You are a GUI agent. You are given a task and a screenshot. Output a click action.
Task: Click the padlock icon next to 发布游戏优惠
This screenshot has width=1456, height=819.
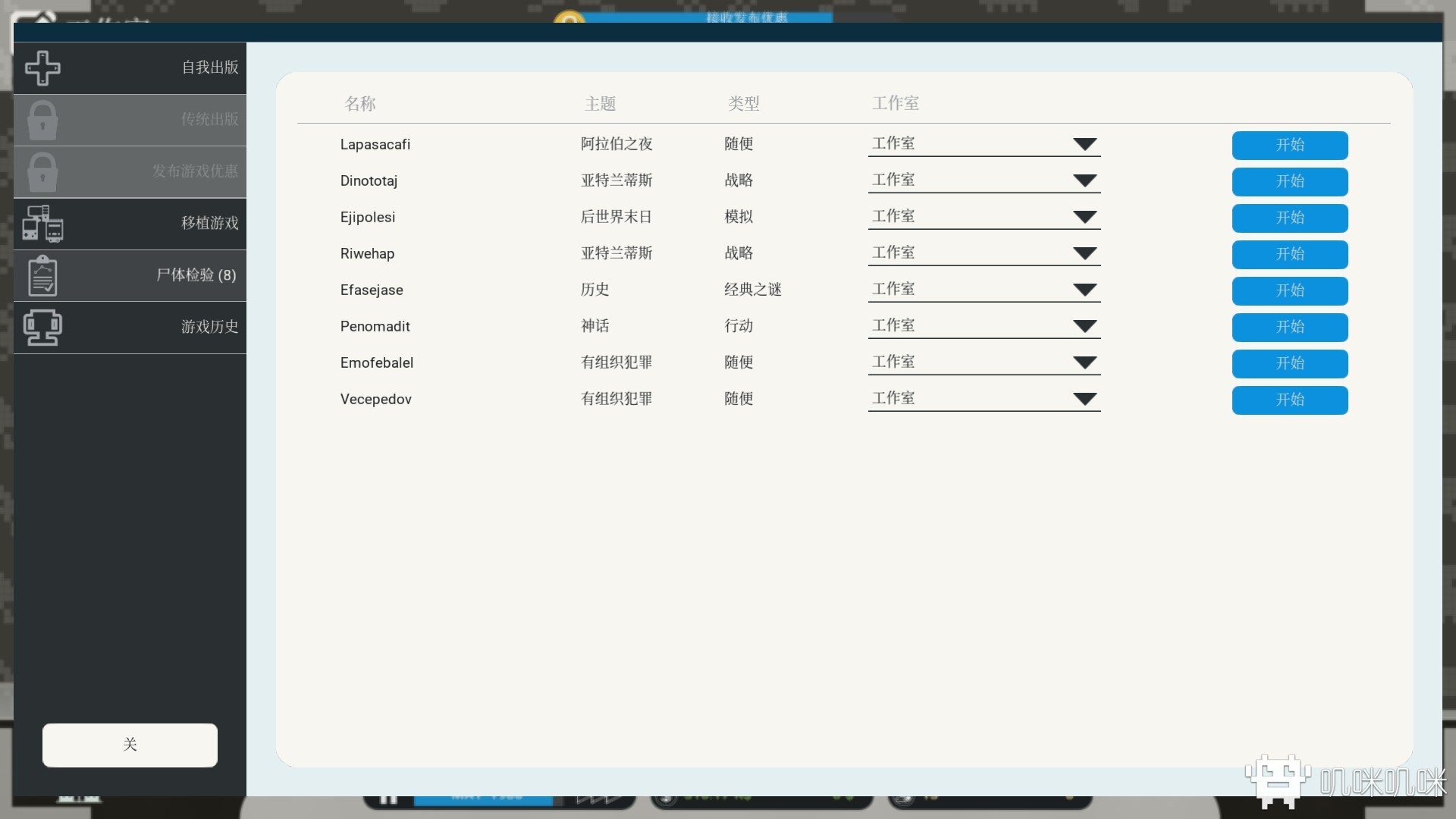(42, 171)
